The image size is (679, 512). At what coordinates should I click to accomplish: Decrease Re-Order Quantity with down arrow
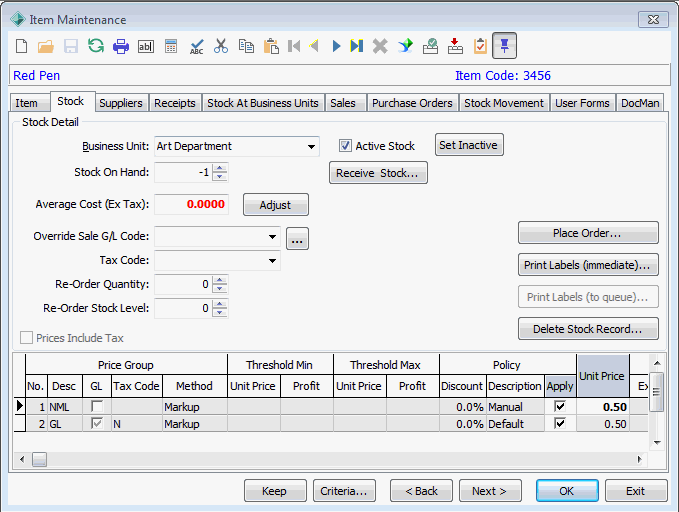[220, 288]
